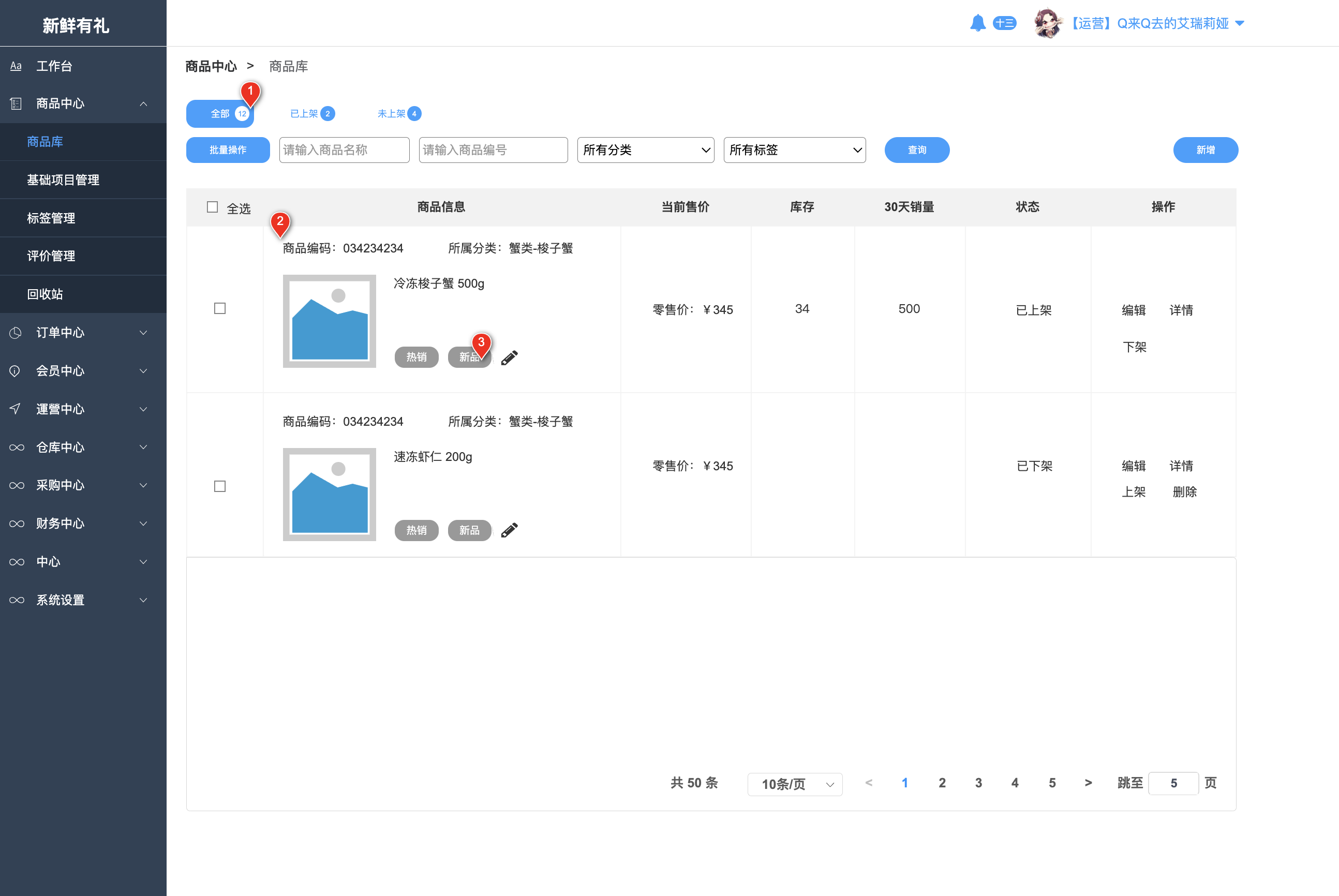
Task: Go to page 4 in pagination
Action: [1015, 783]
